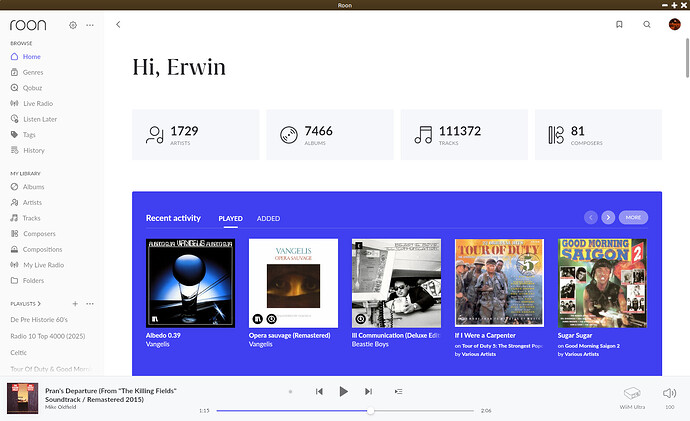Open bookmarks icon in top bar
The width and height of the screenshot is (690, 421).
pyautogui.click(x=619, y=25)
